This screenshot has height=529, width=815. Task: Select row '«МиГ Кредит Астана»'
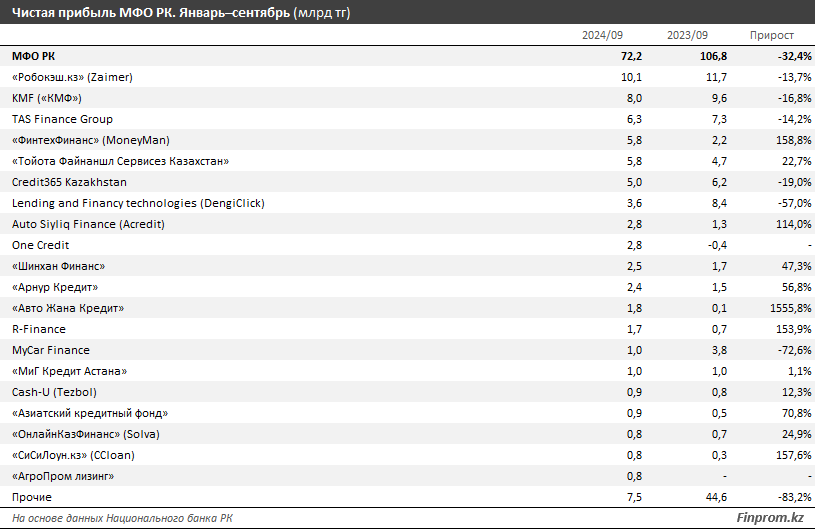pos(408,371)
